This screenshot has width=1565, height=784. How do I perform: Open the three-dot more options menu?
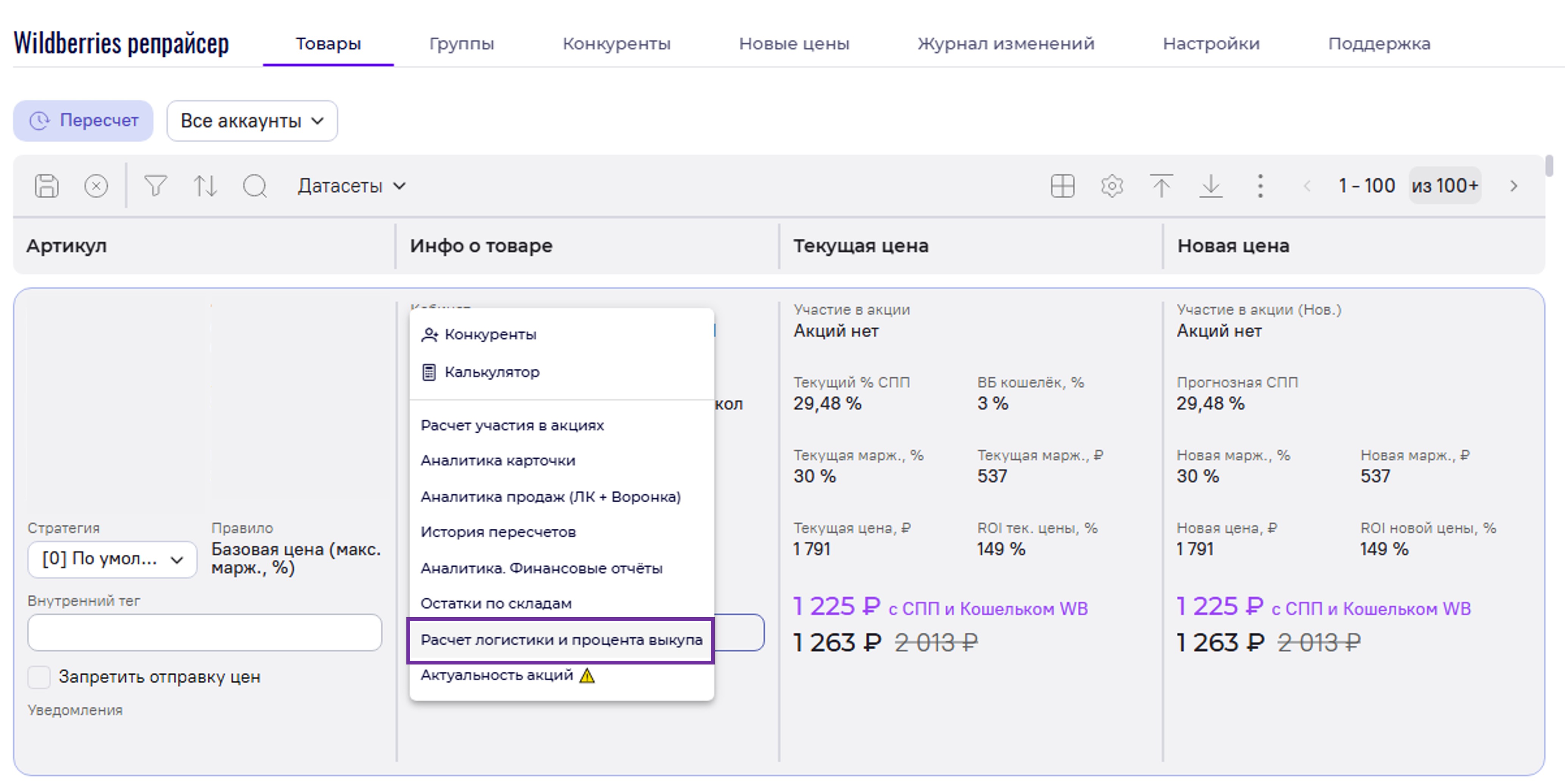point(1260,186)
